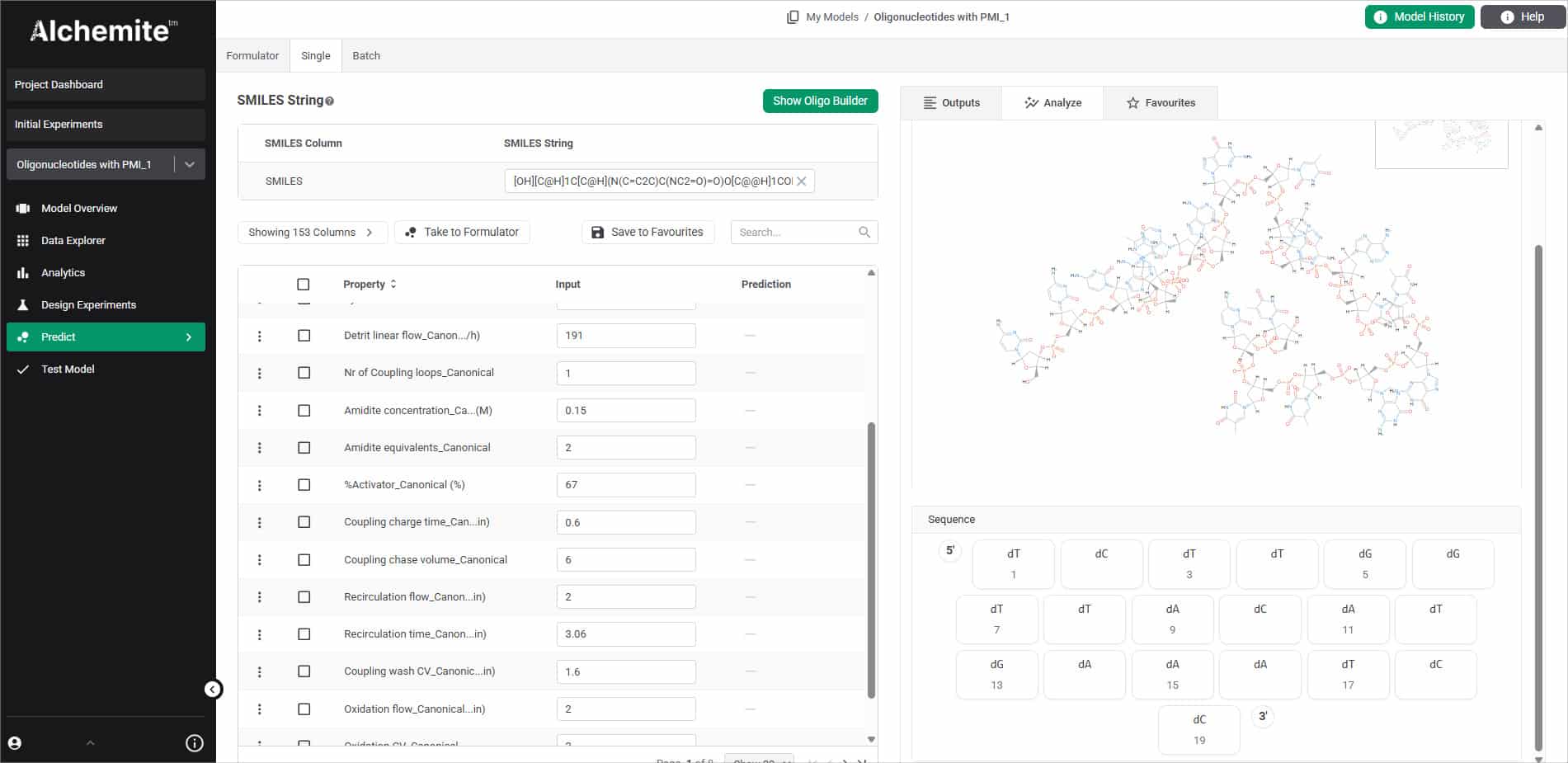Click the search magnifier icon
The width and height of the screenshot is (1568, 763).
pos(864,233)
